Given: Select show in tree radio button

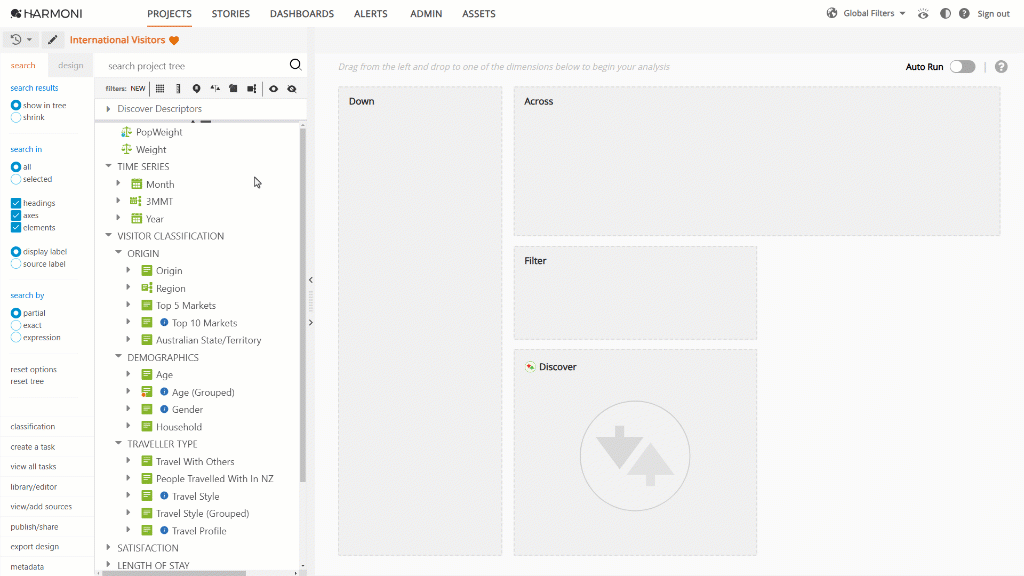Looking at the screenshot, I should click(x=16, y=105).
